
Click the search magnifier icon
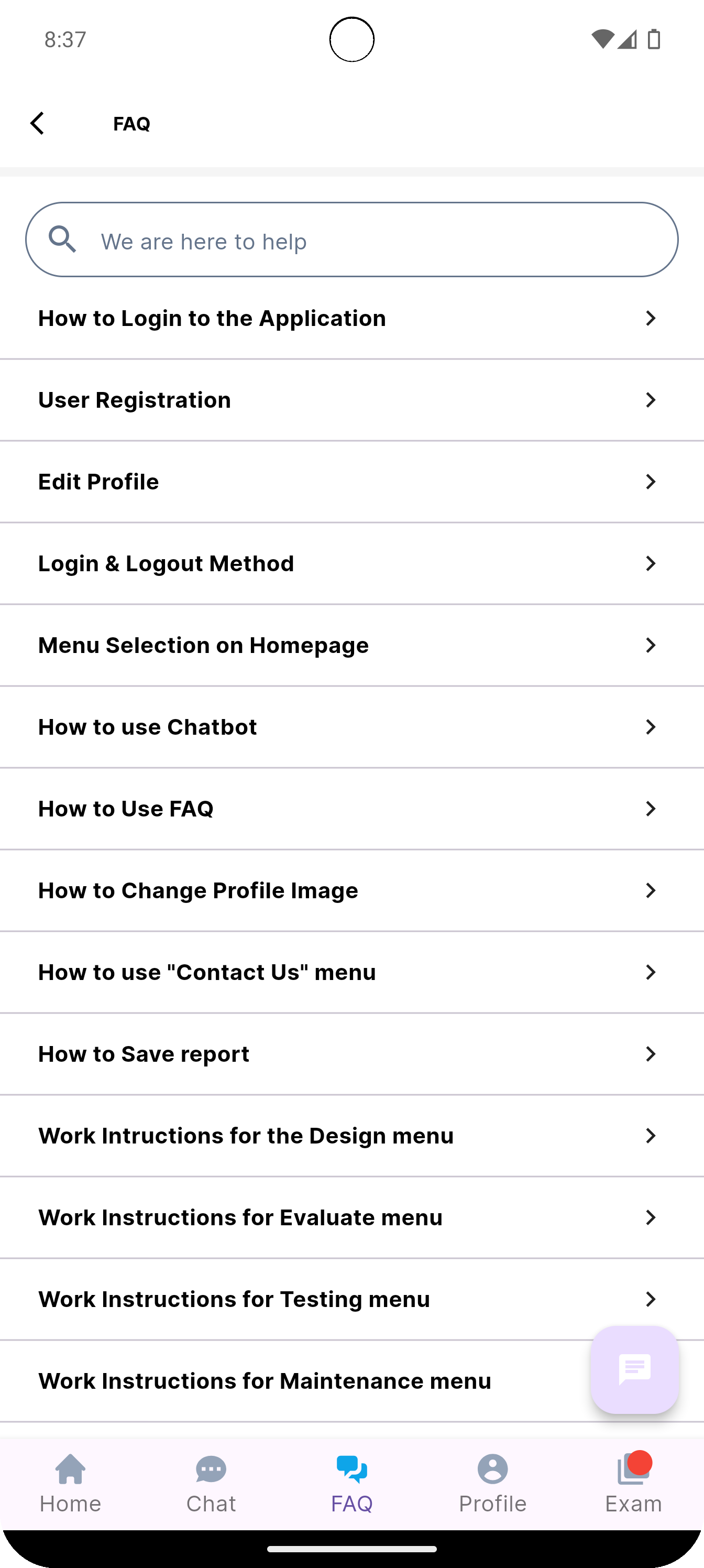[63, 239]
